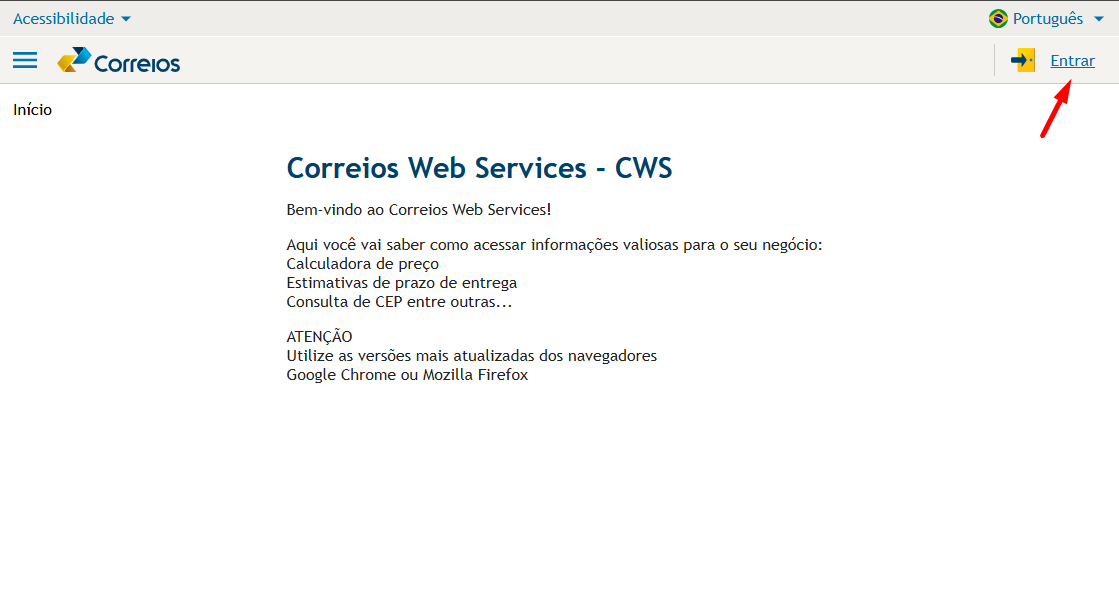The width and height of the screenshot is (1119, 605).
Task: Click 'Consulta de CEP entre outras...' text
Action: tap(399, 302)
